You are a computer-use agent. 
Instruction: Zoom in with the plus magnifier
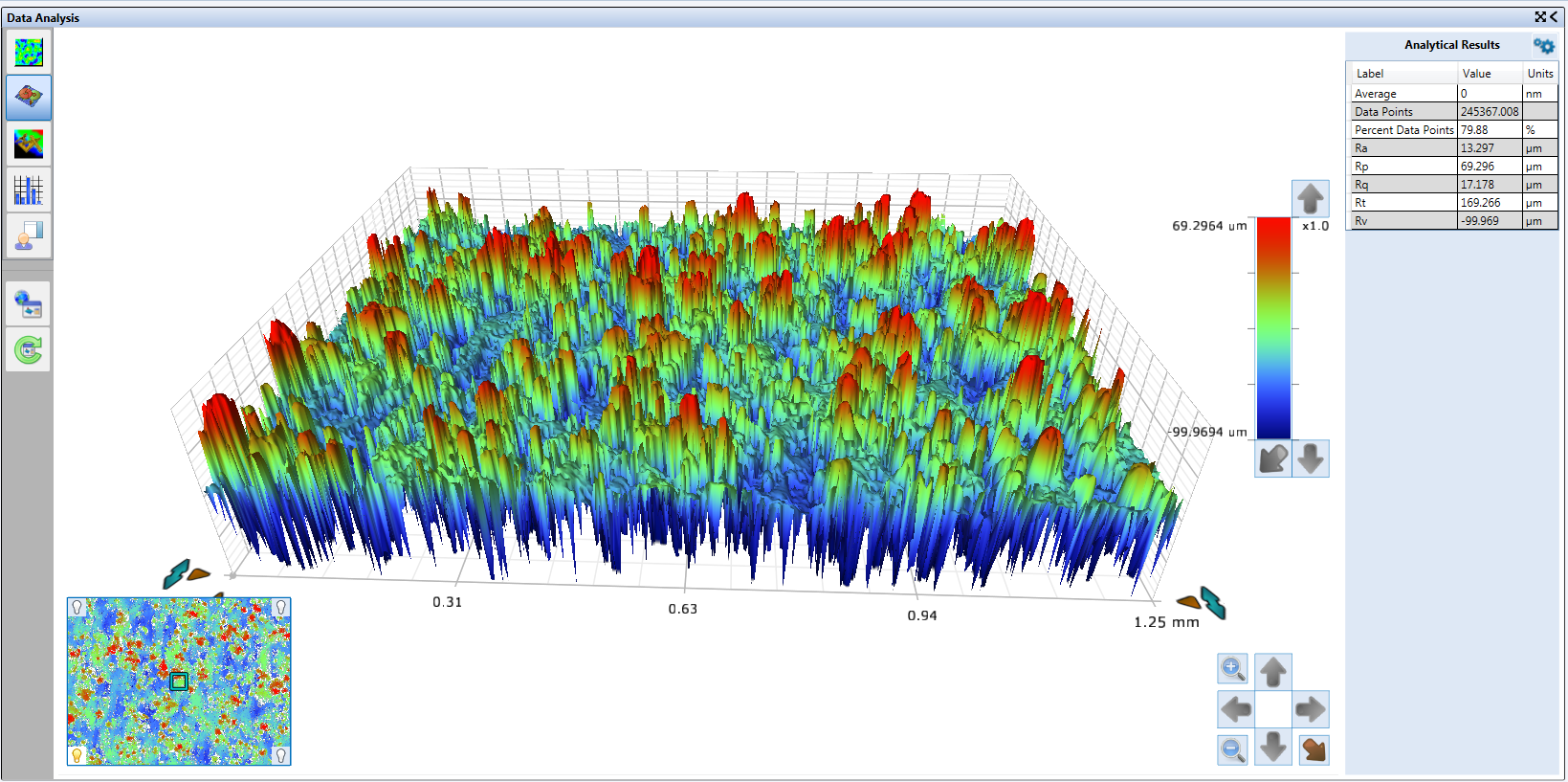point(1232,668)
